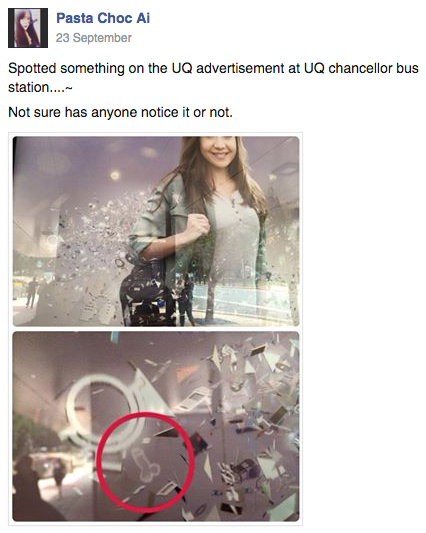Click inside the red circled area
This screenshot has width=426, height=533.
tap(146, 461)
